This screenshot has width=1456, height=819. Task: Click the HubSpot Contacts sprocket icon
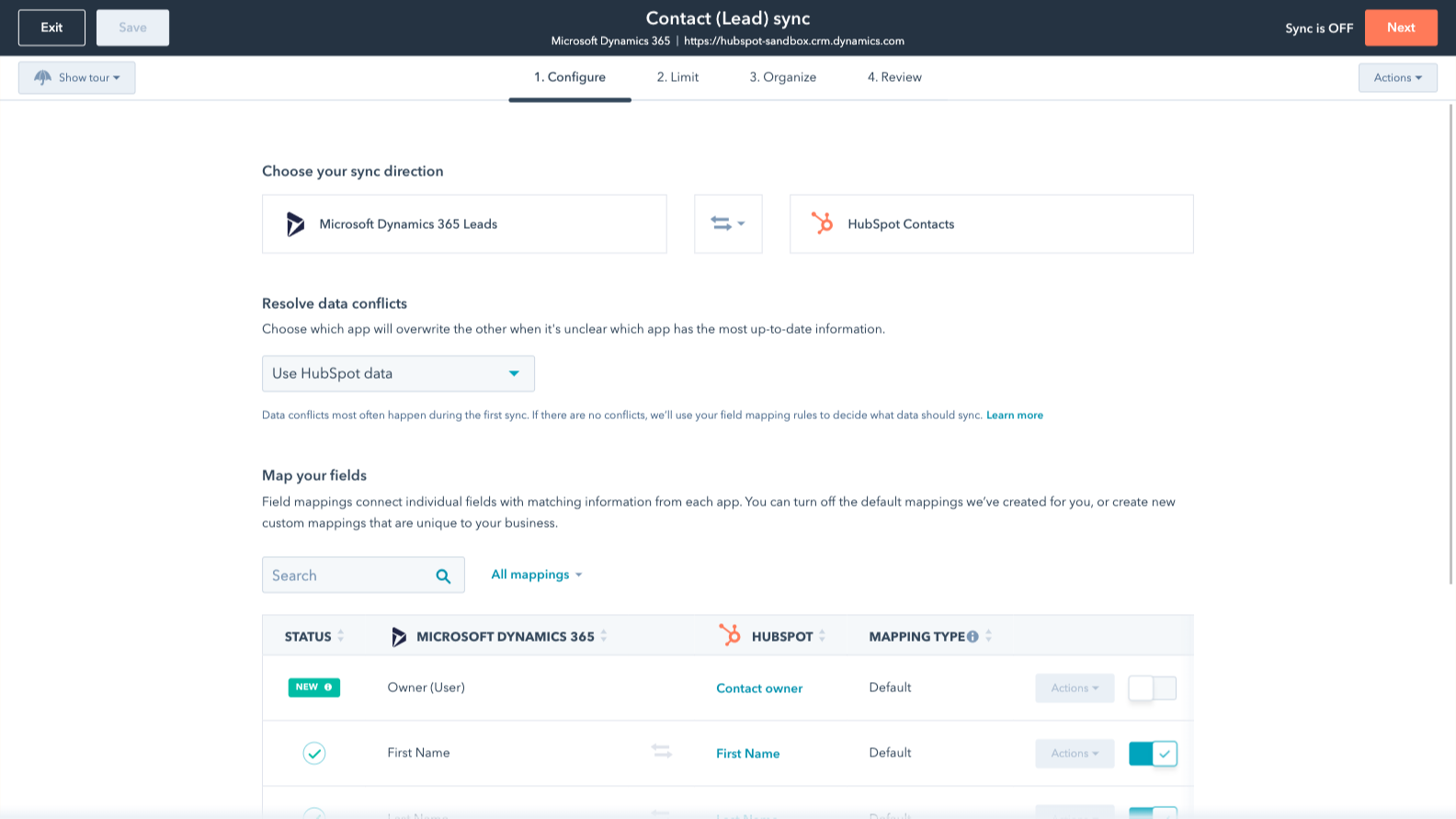click(x=822, y=223)
